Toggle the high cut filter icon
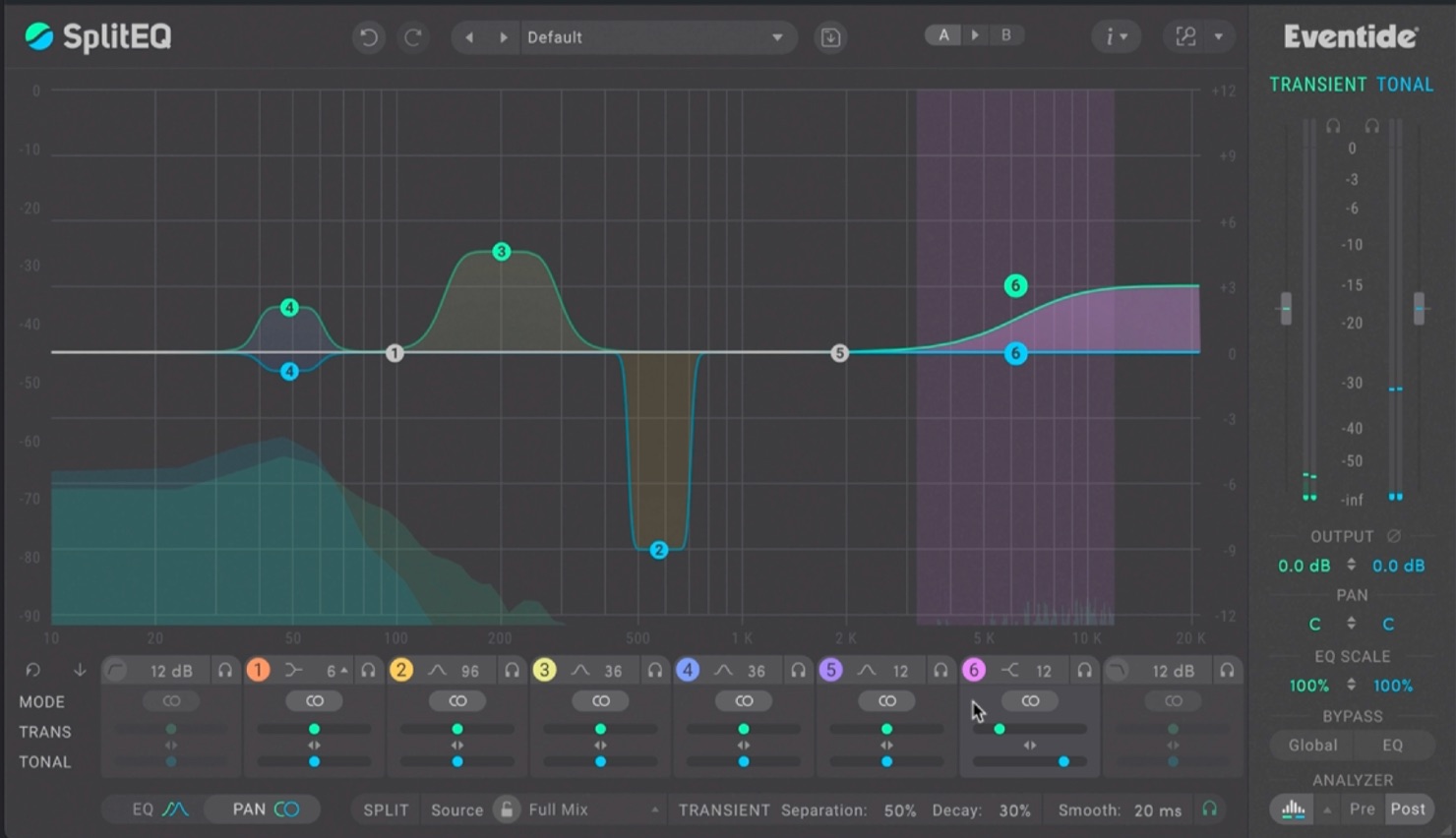1456x838 pixels. pos(1118,671)
